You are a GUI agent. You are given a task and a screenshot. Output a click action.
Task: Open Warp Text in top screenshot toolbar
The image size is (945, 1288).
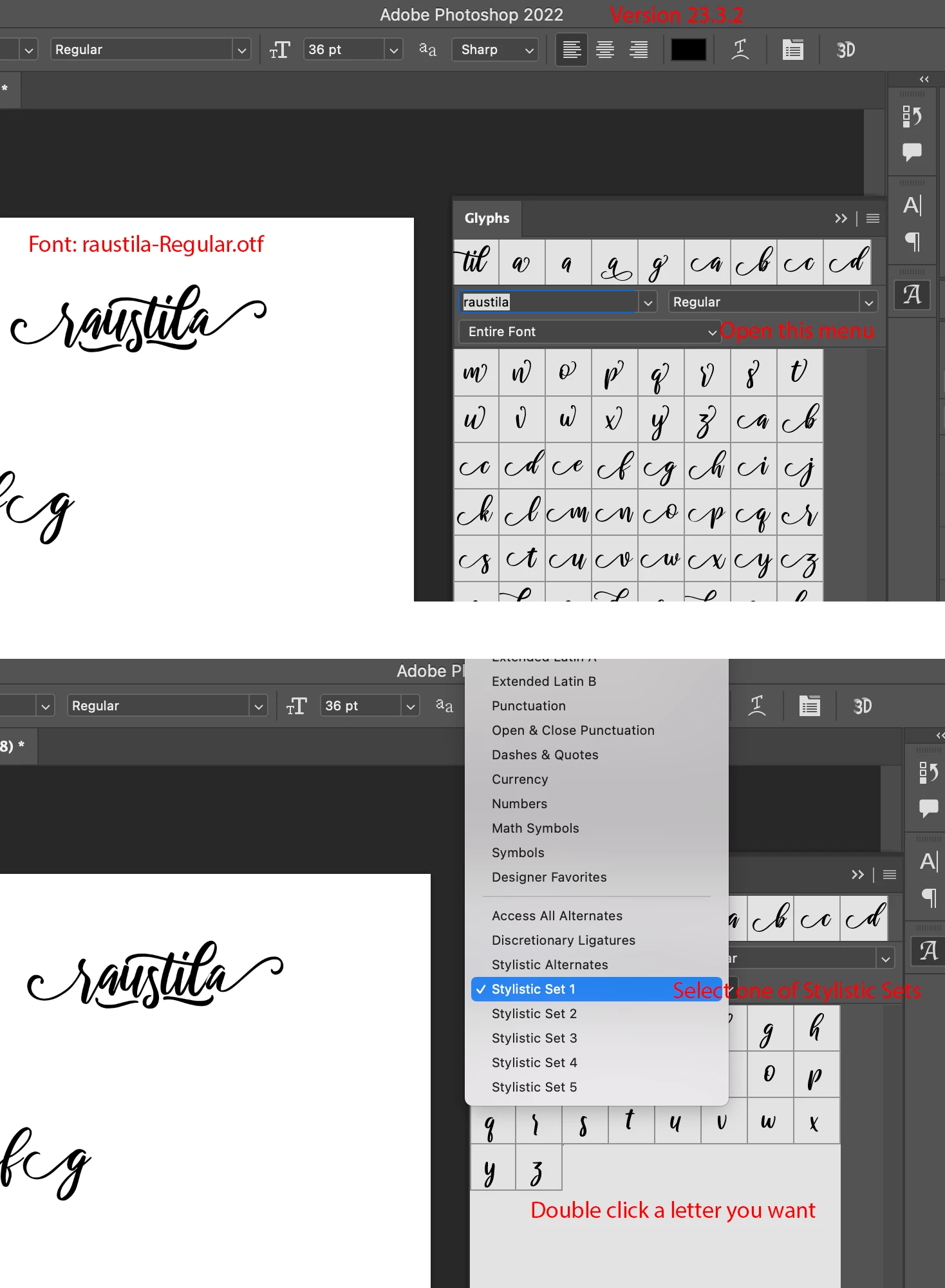point(740,50)
